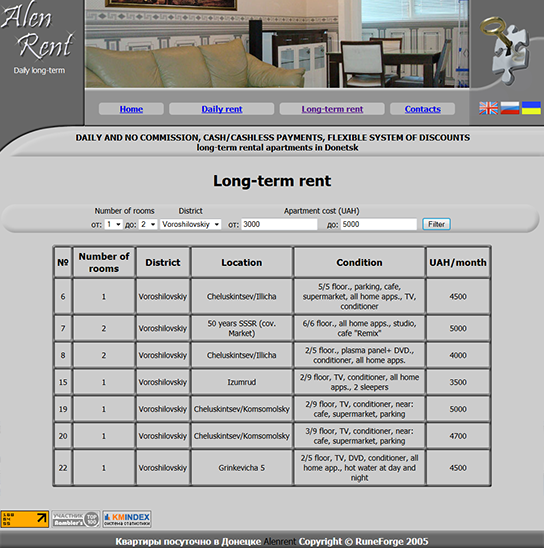Switch language via the Russian flag icon

[x=510, y=108]
